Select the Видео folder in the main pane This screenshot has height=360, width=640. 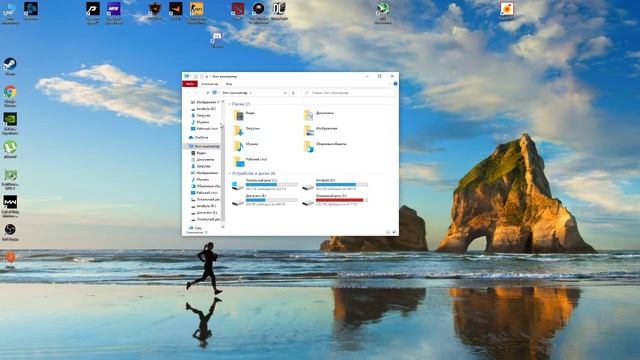(244, 115)
